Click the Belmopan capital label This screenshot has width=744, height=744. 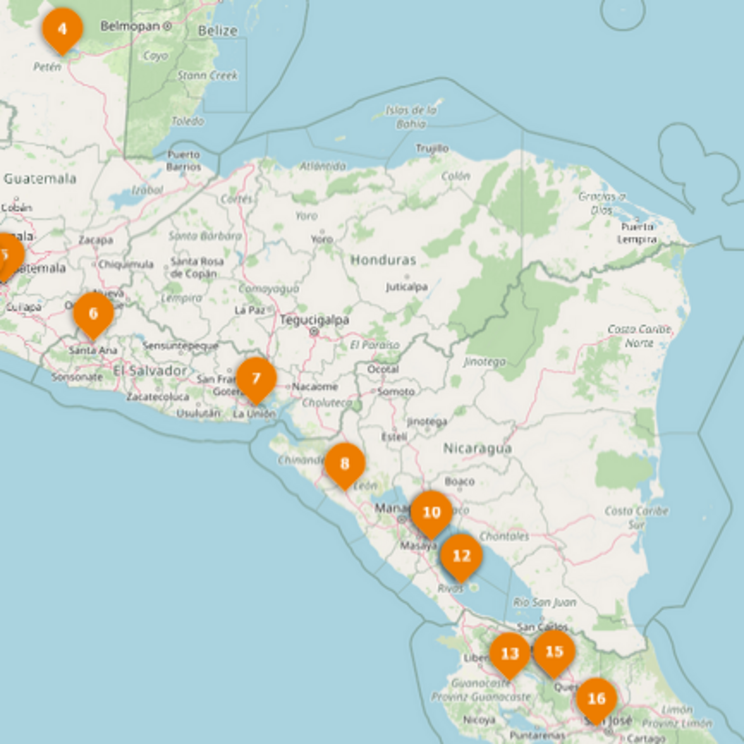tap(130, 26)
